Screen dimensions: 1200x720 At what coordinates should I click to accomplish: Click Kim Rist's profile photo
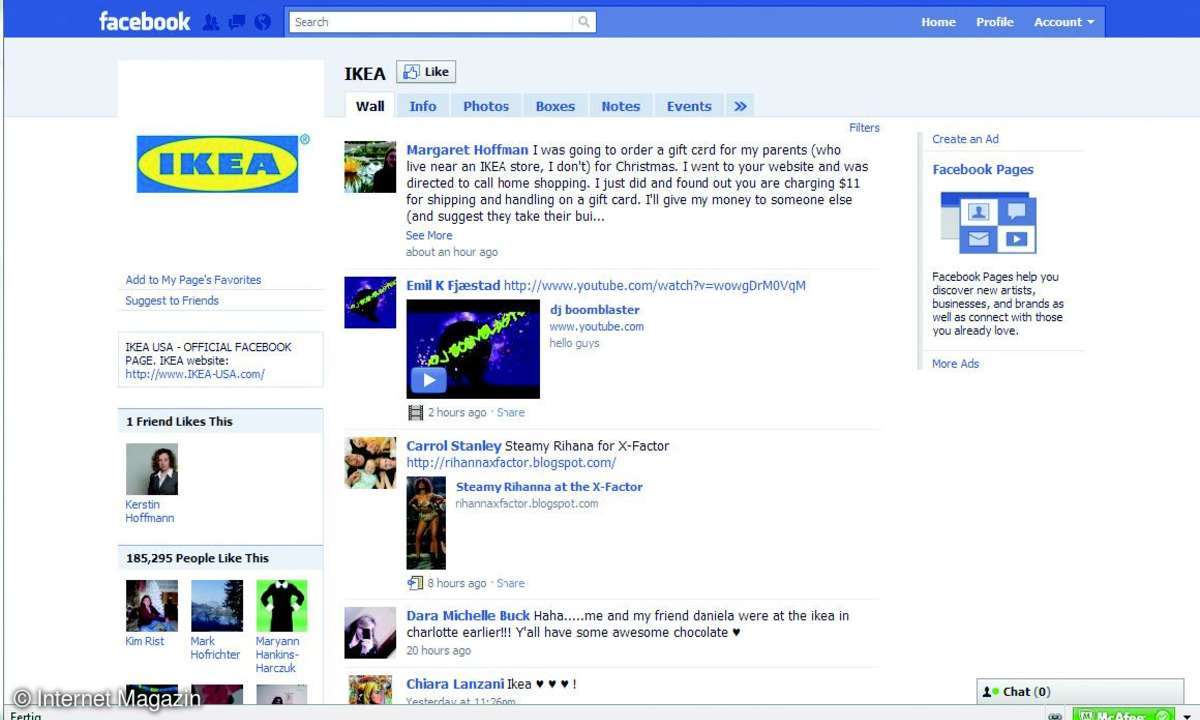pos(152,606)
